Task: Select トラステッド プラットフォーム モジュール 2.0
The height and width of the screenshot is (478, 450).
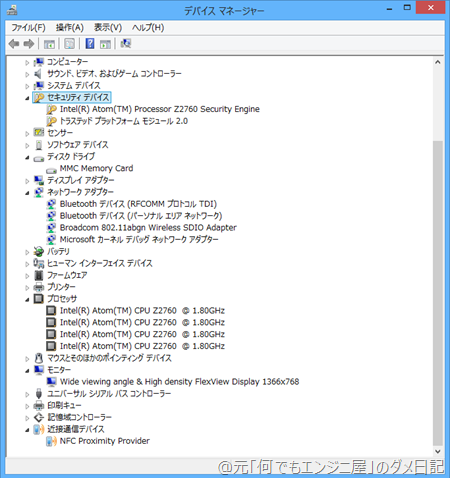Action: coord(124,121)
